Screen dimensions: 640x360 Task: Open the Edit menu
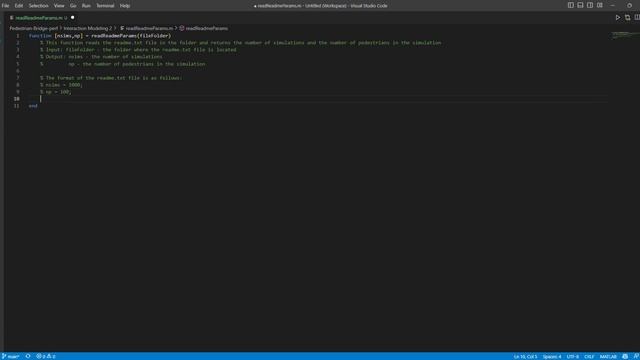pyautogui.click(x=19, y=6)
